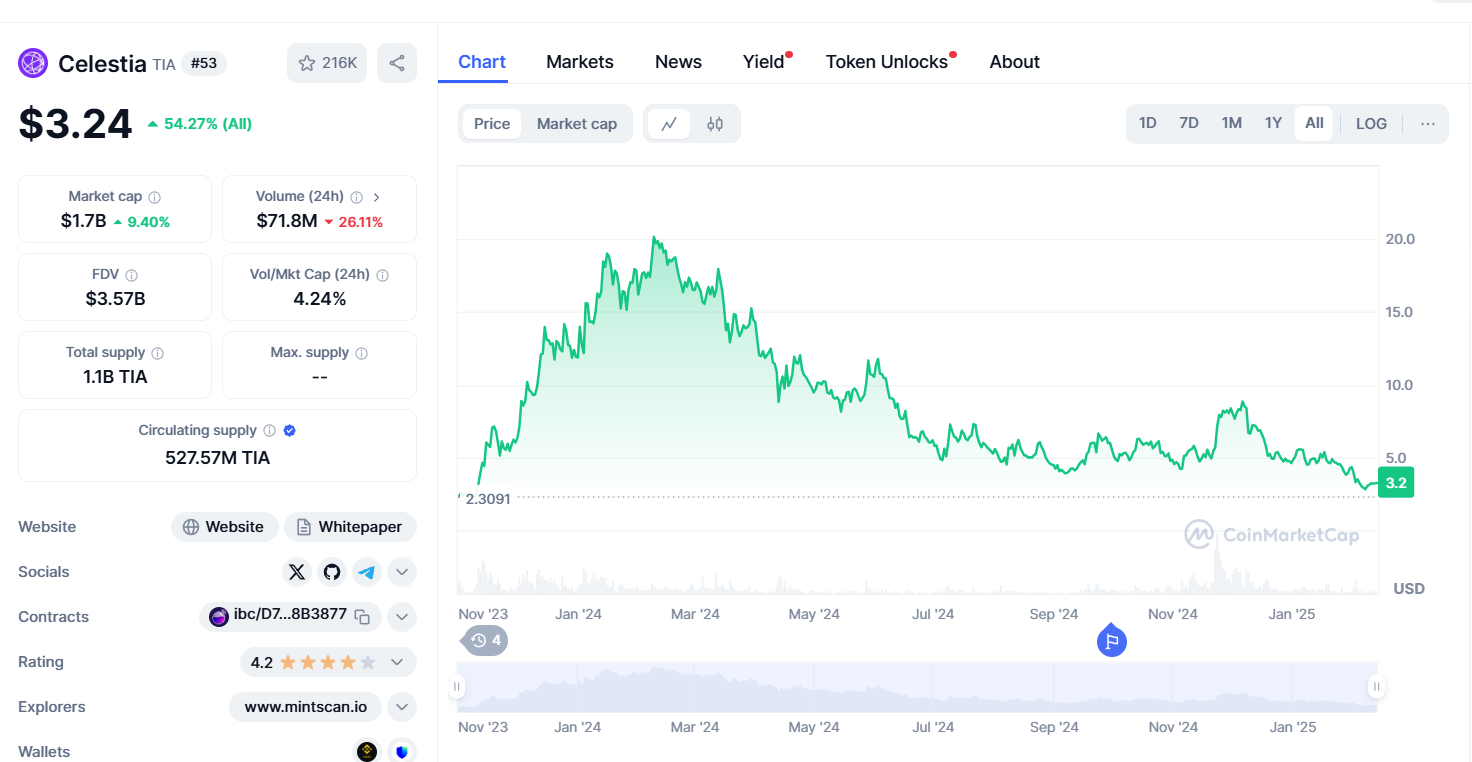Click the 3.2 current price label on axis
This screenshot has height=762, width=1472.
(1396, 483)
